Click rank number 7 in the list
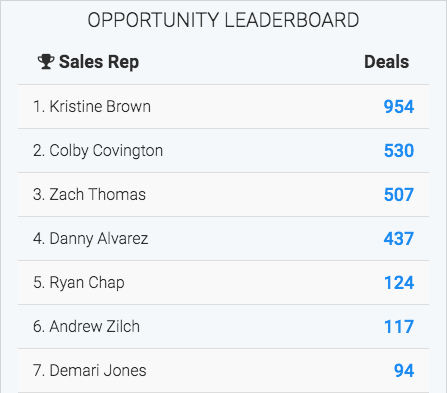The image size is (447, 393). click(39, 371)
